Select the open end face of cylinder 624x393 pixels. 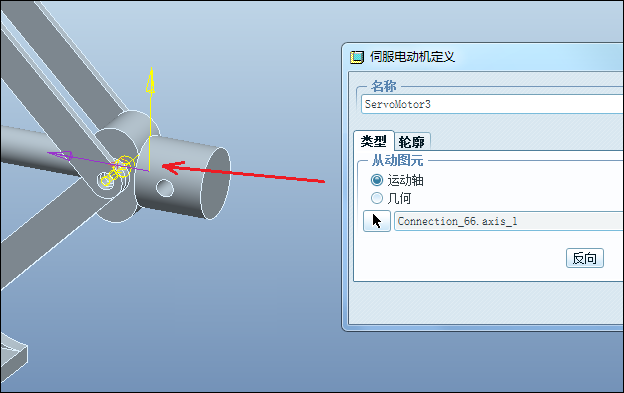[x=215, y=183]
